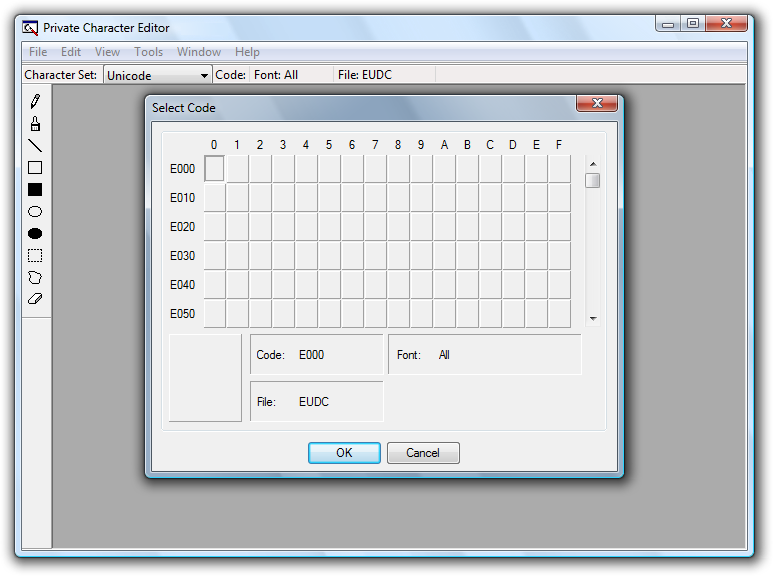The width and height of the screenshot is (773, 576).
Task: Open the Help menu
Action: [x=247, y=52]
